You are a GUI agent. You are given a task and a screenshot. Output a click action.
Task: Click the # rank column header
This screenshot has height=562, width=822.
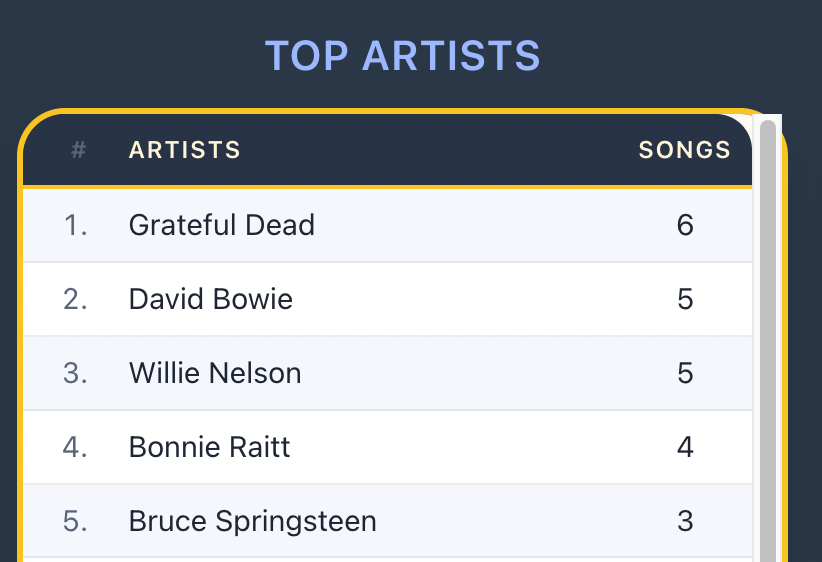(78, 150)
